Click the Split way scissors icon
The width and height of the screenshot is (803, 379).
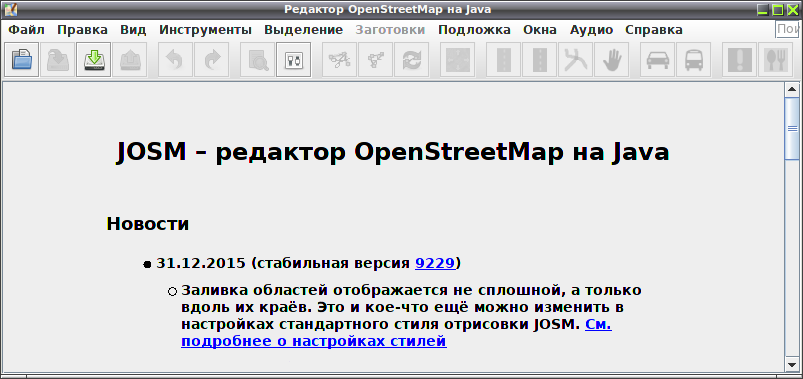[x=339, y=59]
